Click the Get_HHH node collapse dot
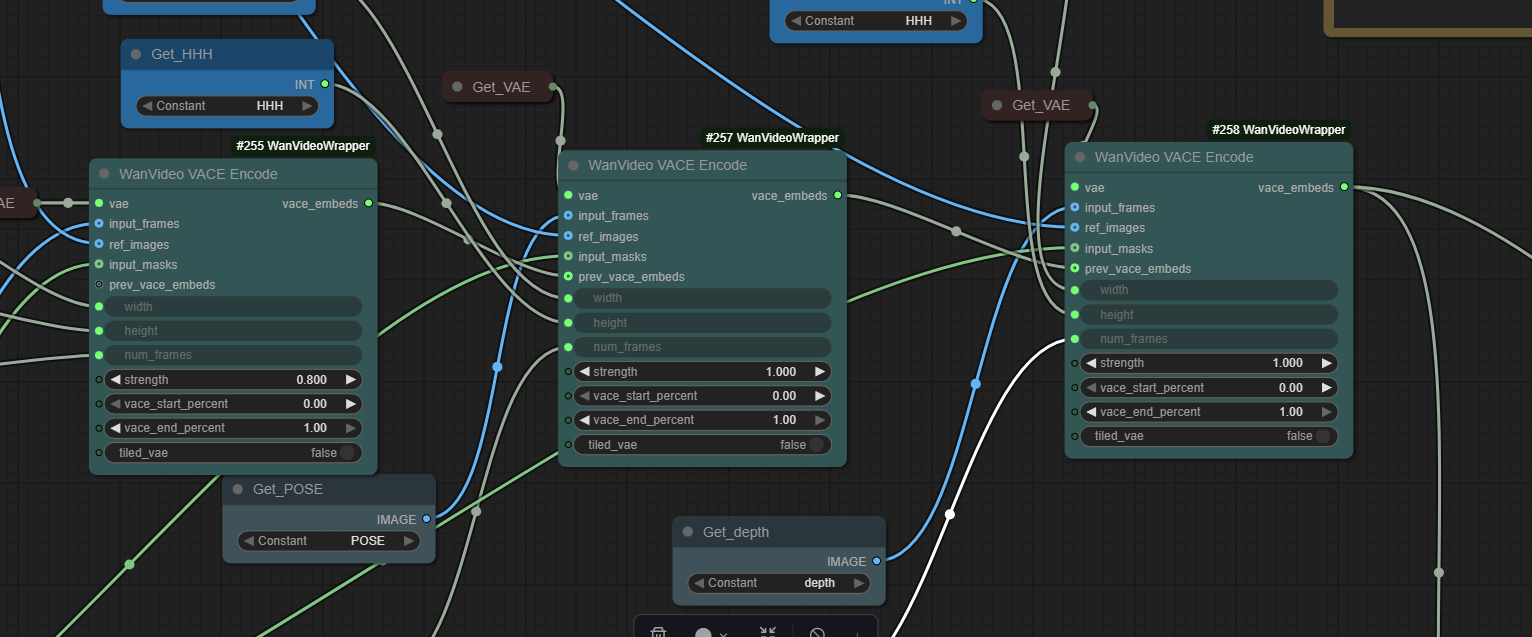Viewport: 1532px width, 637px height. [137, 54]
